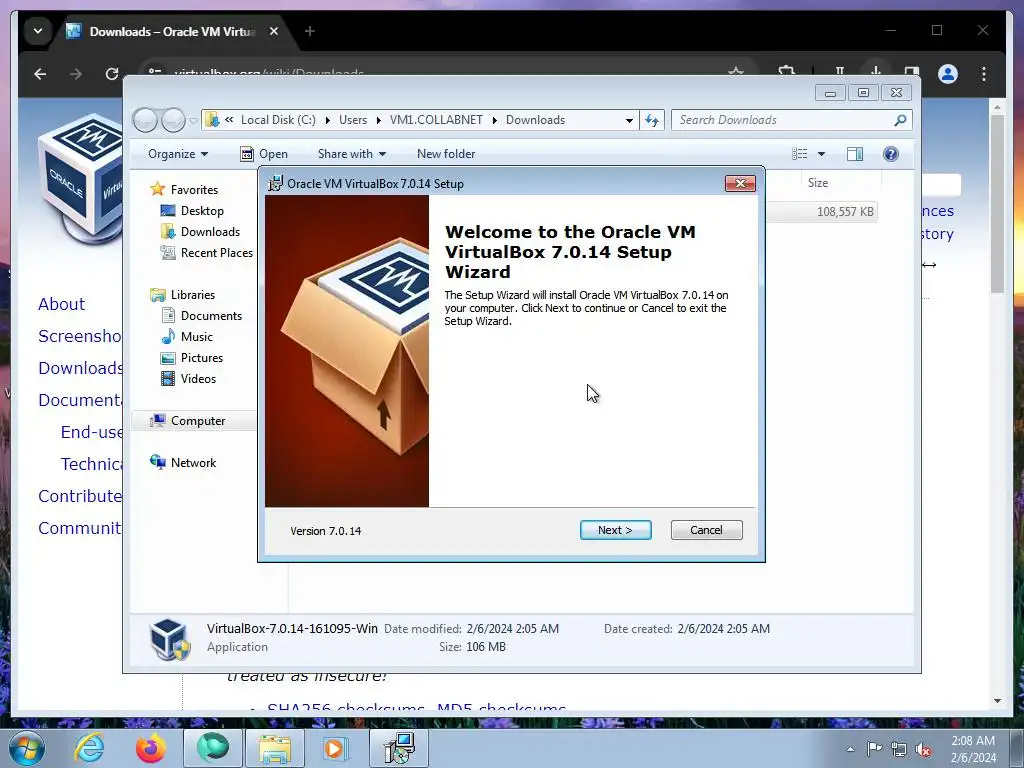Open the Organize menu in Explorer
1024x768 pixels.
[x=178, y=154]
